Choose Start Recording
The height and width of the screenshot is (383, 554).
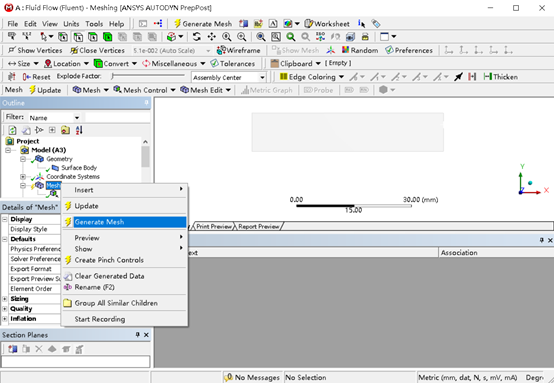[x=124, y=319]
